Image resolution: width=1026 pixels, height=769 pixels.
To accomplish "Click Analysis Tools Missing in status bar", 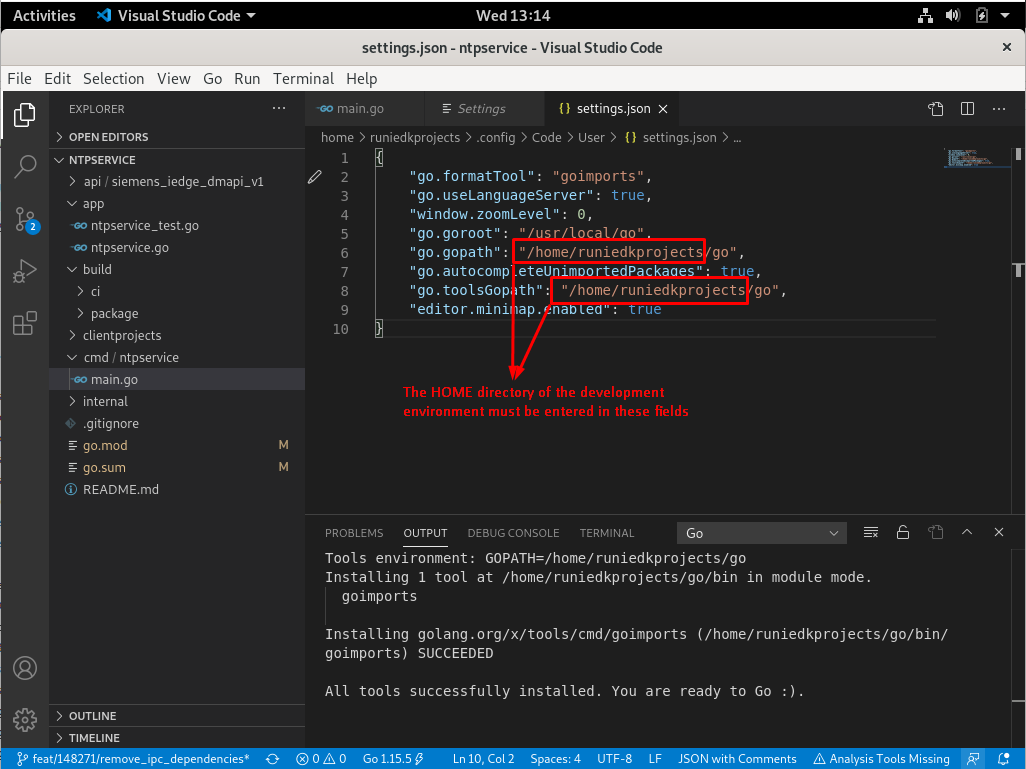I will (881, 759).
